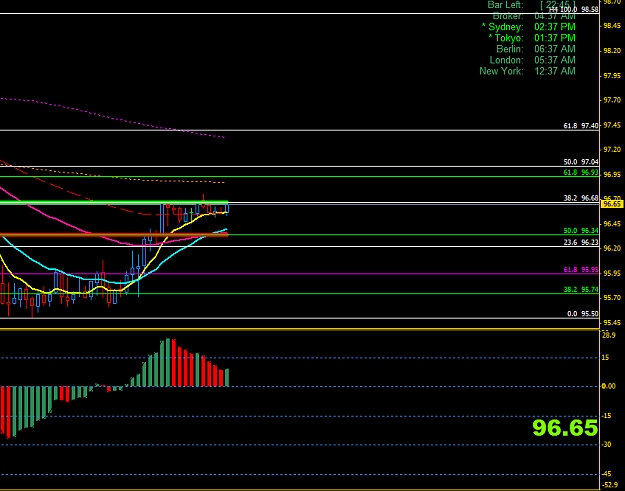The width and height of the screenshot is (625, 491).
Task: Select the dashed red moving average line
Action: (80, 194)
